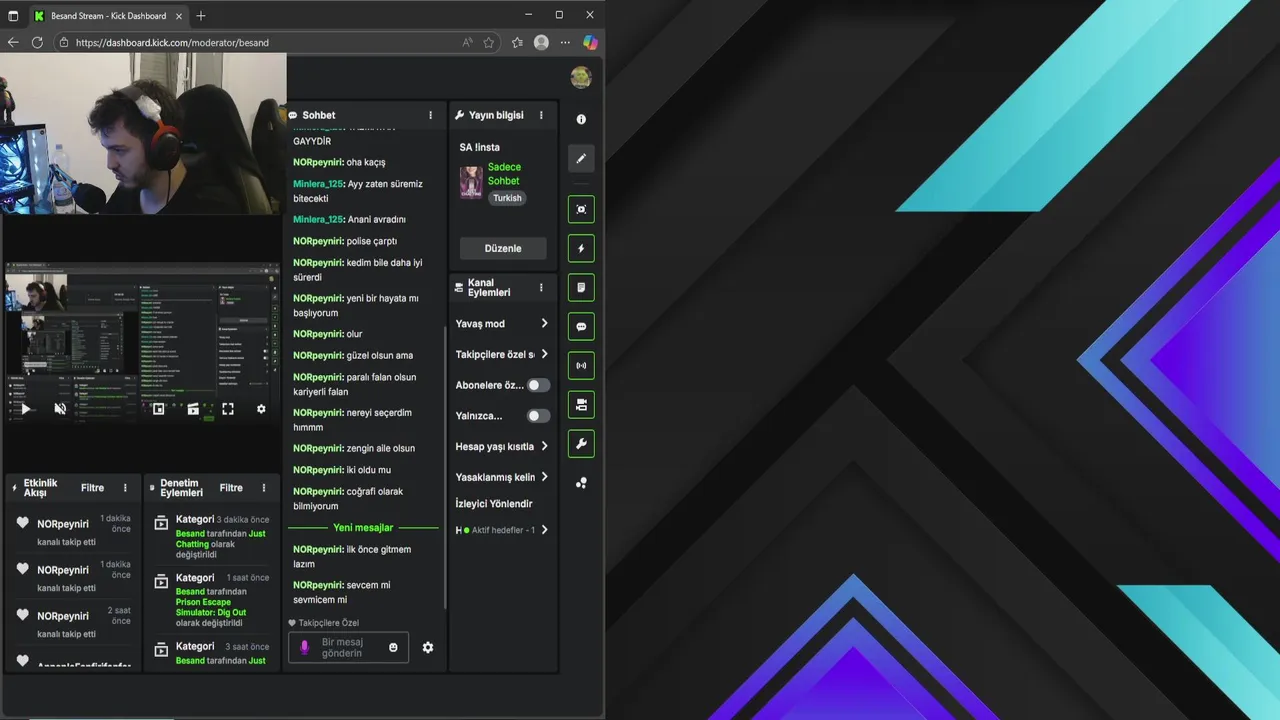The height and width of the screenshot is (720, 1280).
Task: Open picture-in-picture from stream preview controls
Action: click(x=158, y=409)
